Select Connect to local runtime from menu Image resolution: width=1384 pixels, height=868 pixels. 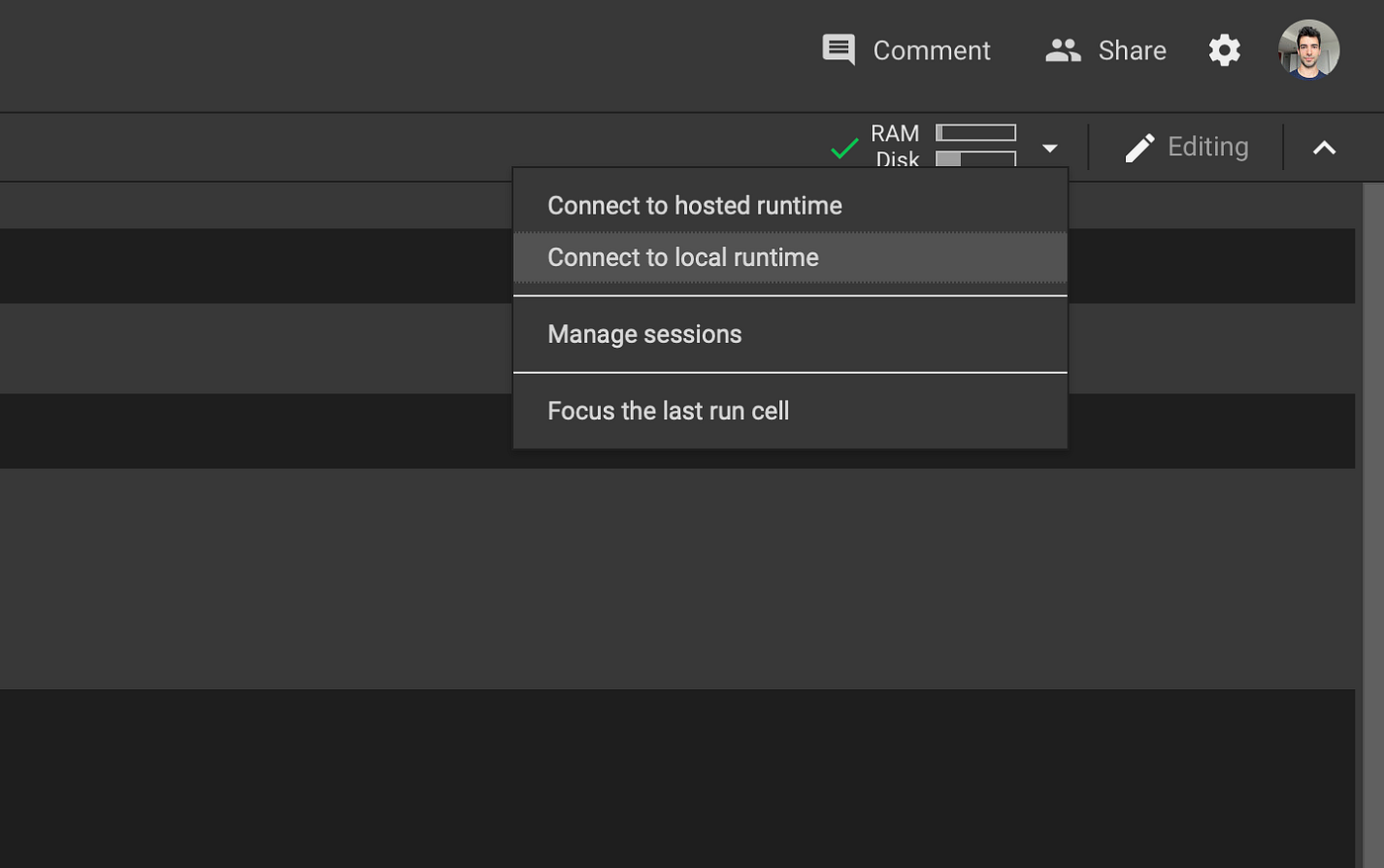[x=682, y=257]
